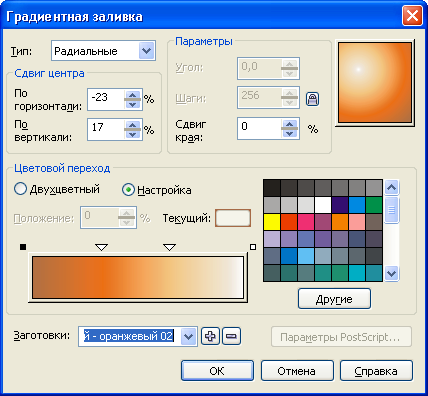The width and height of the screenshot is (428, 396).
Task: Click the Сдвиг края value field
Action: (259, 128)
